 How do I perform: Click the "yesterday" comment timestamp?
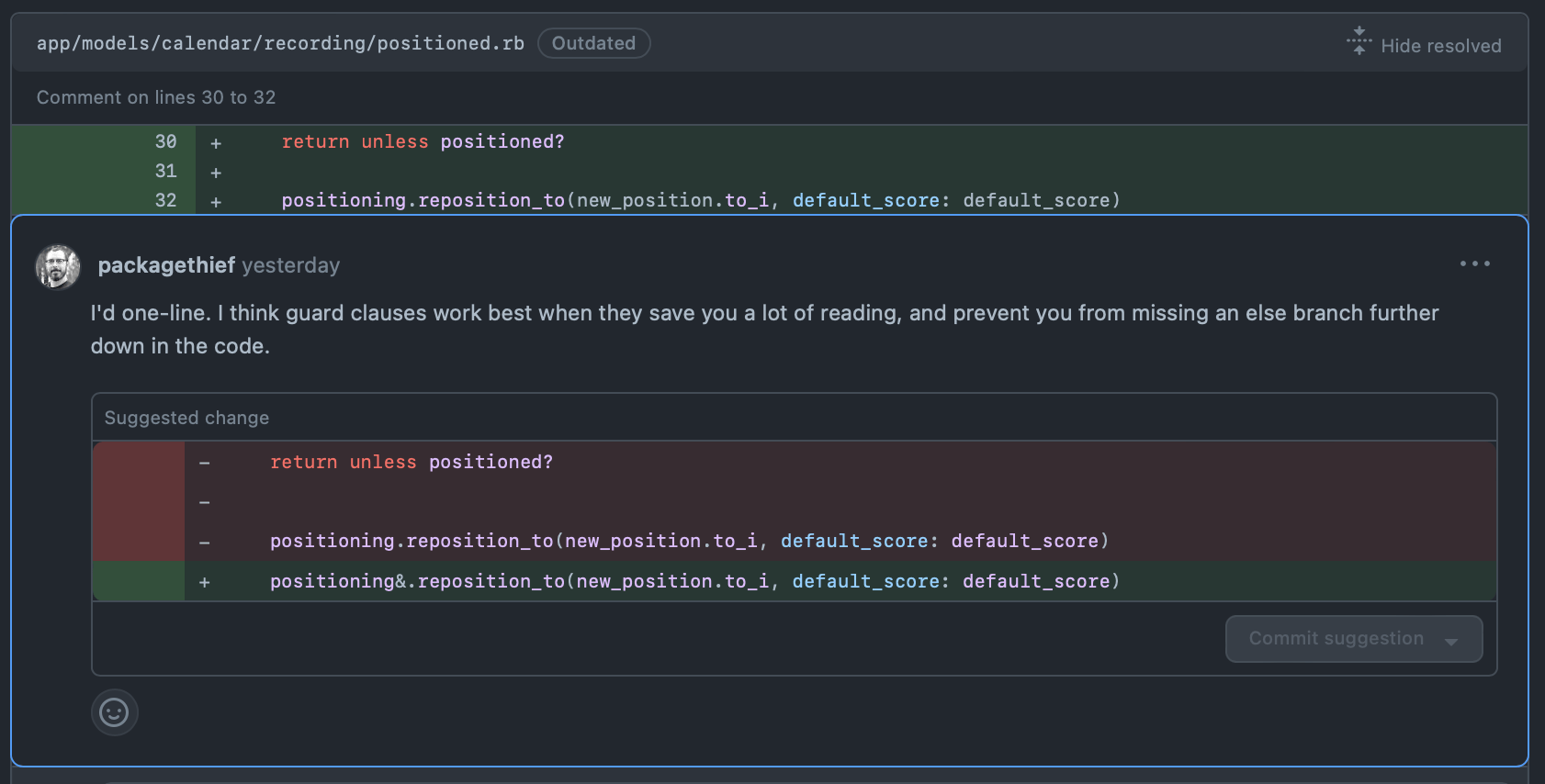pos(290,265)
